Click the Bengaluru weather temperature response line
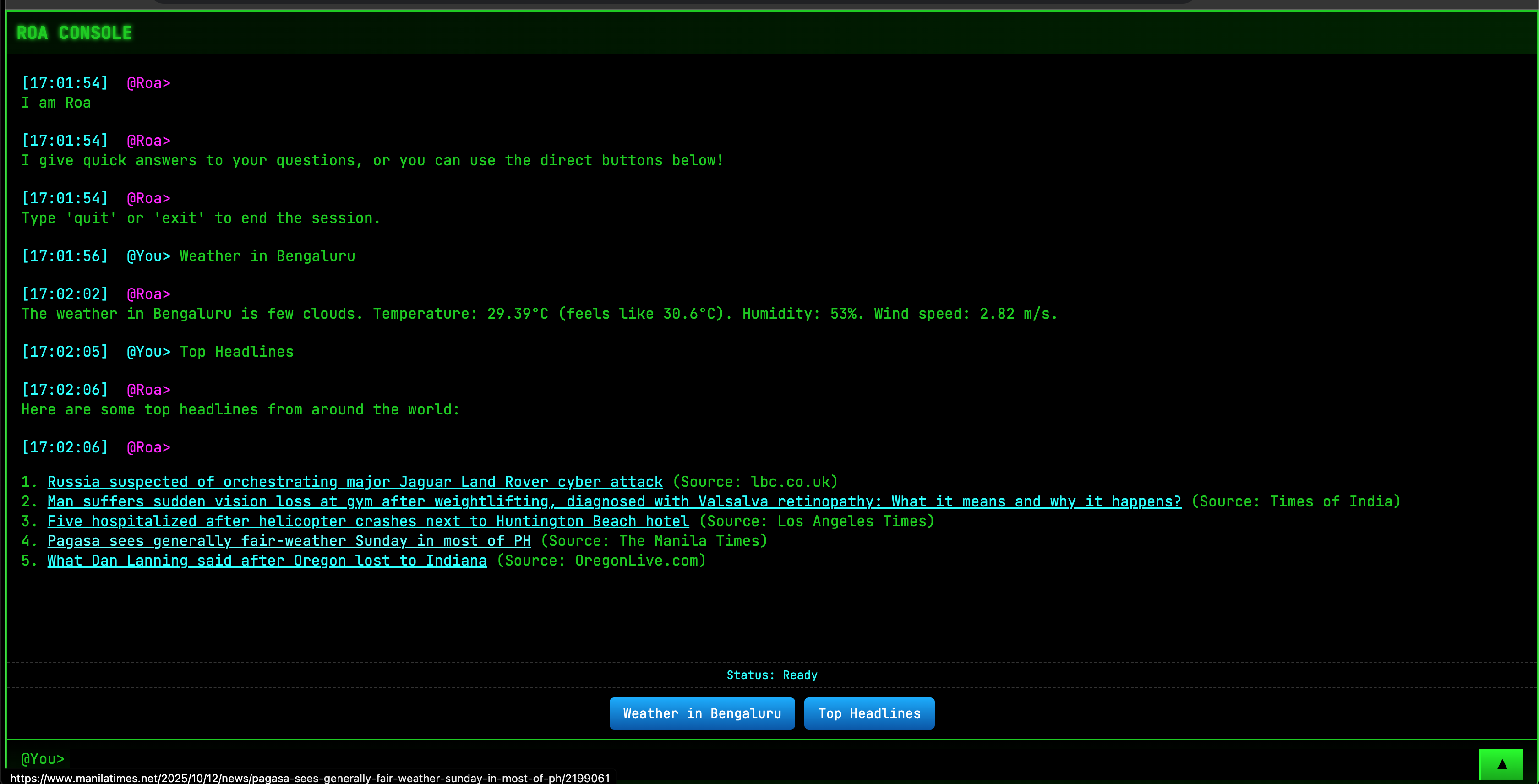Screen dimensions: 1539x784 tap(539, 314)
